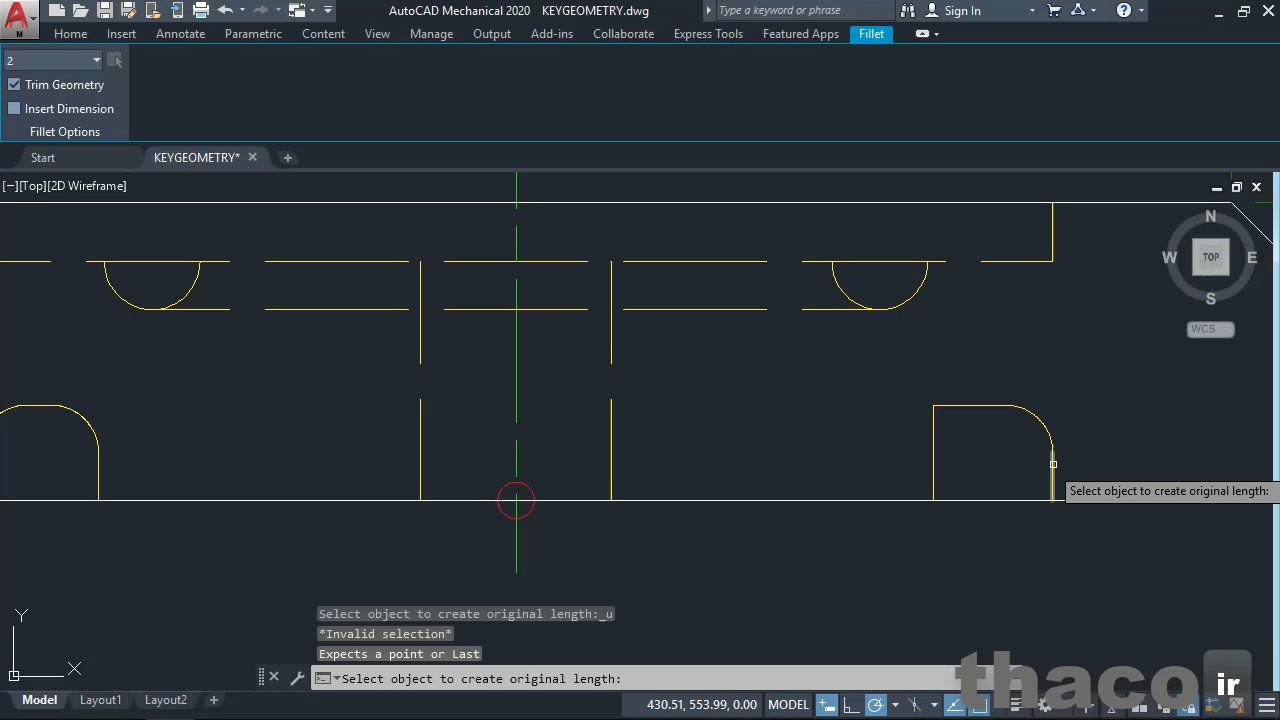The image size is (1280, 720).
Task: Click the Open from Web & Mobile icon
Action: (153, 11)
